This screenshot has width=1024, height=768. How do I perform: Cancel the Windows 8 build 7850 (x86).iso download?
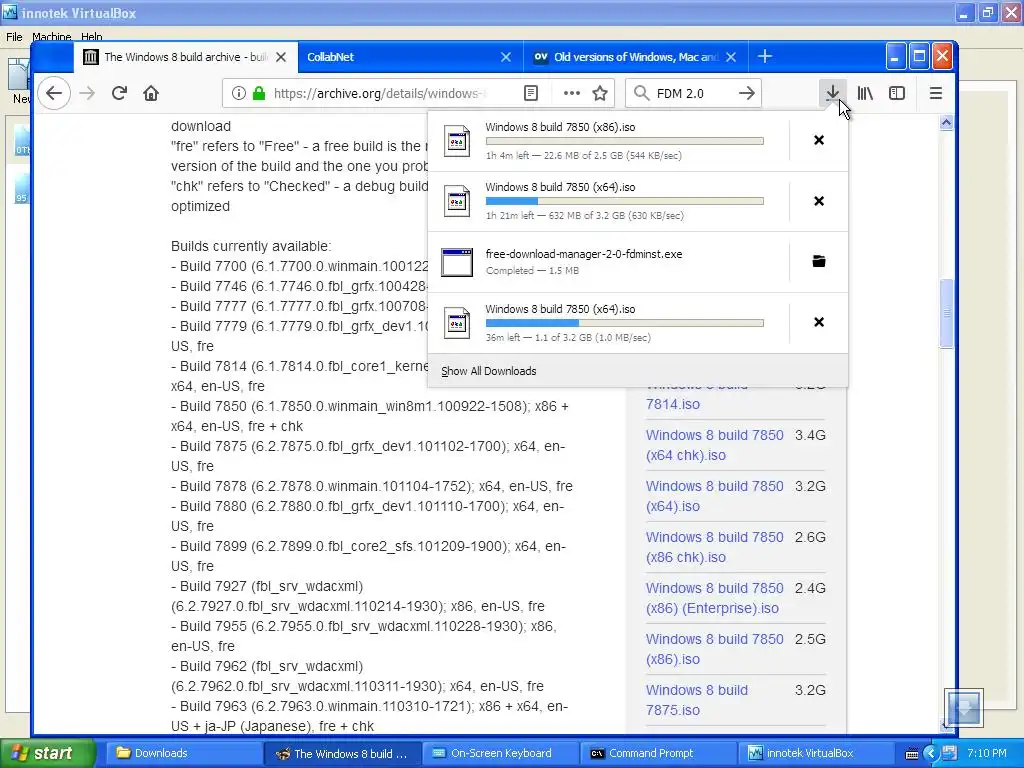pos(819,140)
